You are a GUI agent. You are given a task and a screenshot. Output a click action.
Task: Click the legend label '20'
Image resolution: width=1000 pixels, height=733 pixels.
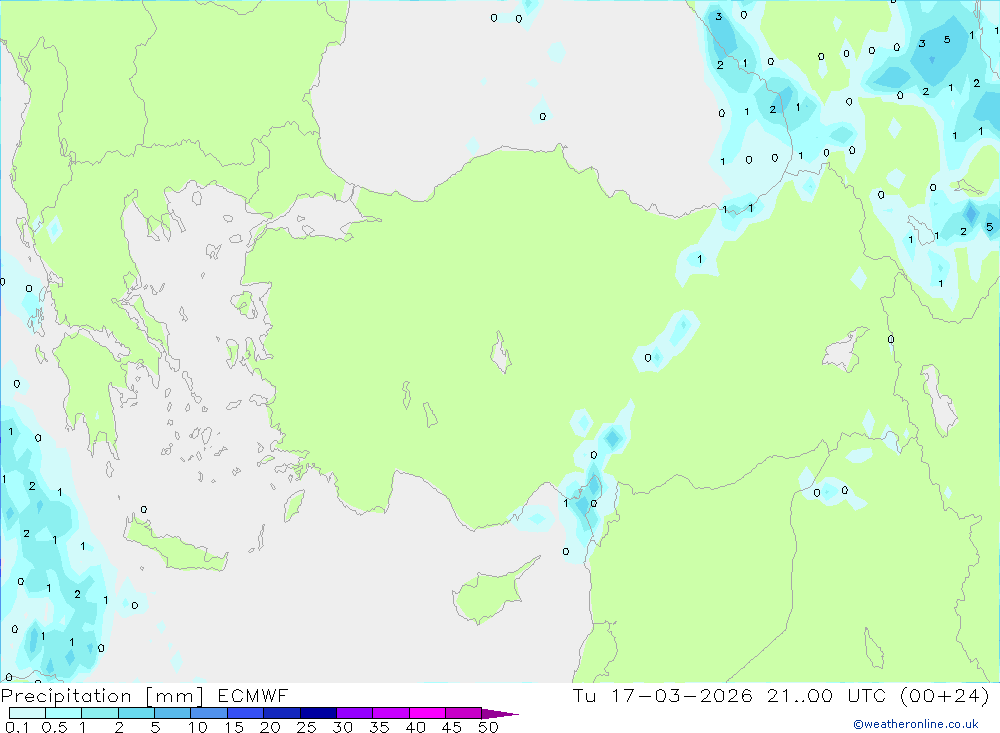(270, 727)
